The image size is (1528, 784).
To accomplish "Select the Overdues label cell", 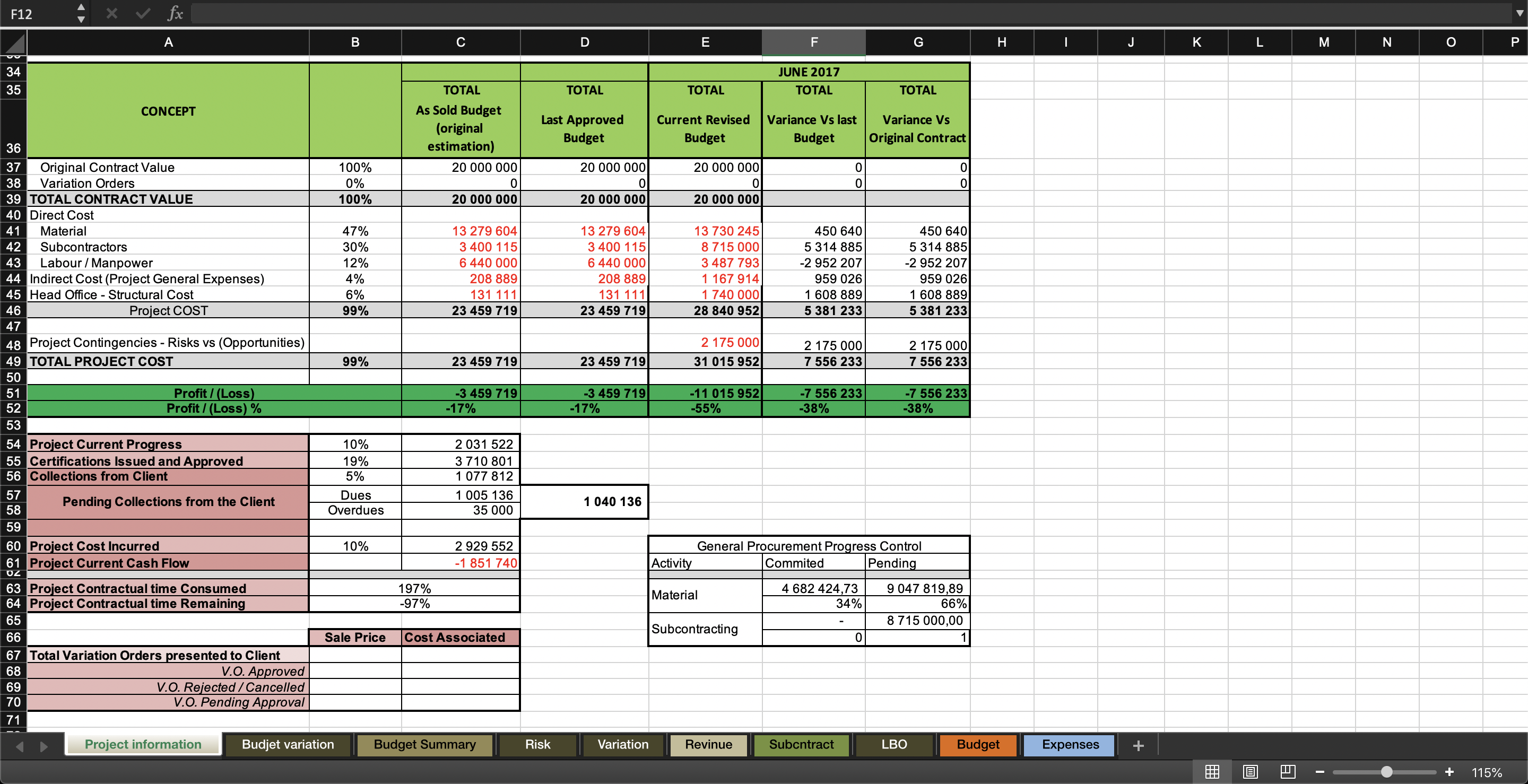I will pyautogui.click(x=355, y=510).
